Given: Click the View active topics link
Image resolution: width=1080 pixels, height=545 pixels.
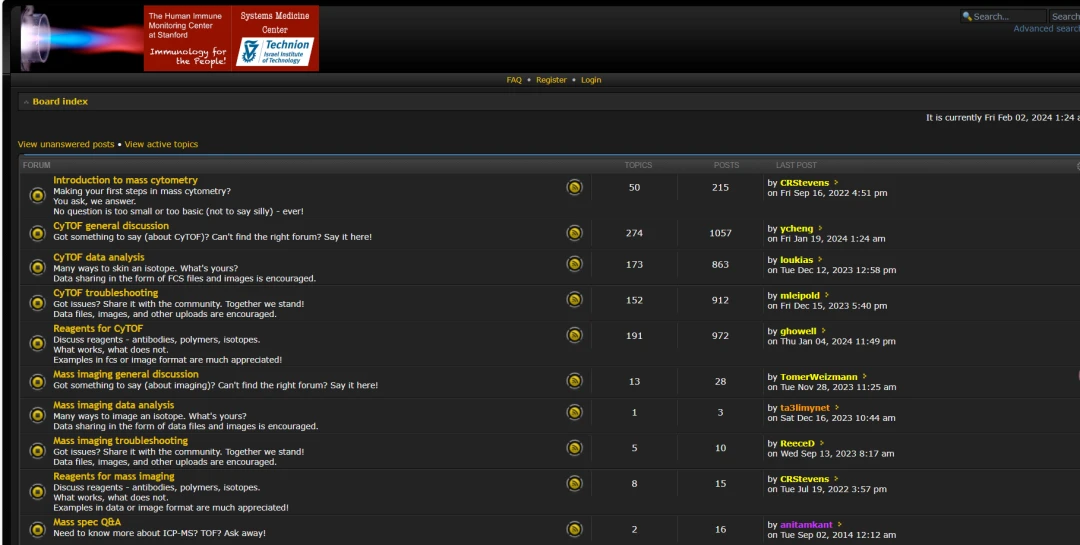Looking at the screenshot, I should click(x=161, y=144).
